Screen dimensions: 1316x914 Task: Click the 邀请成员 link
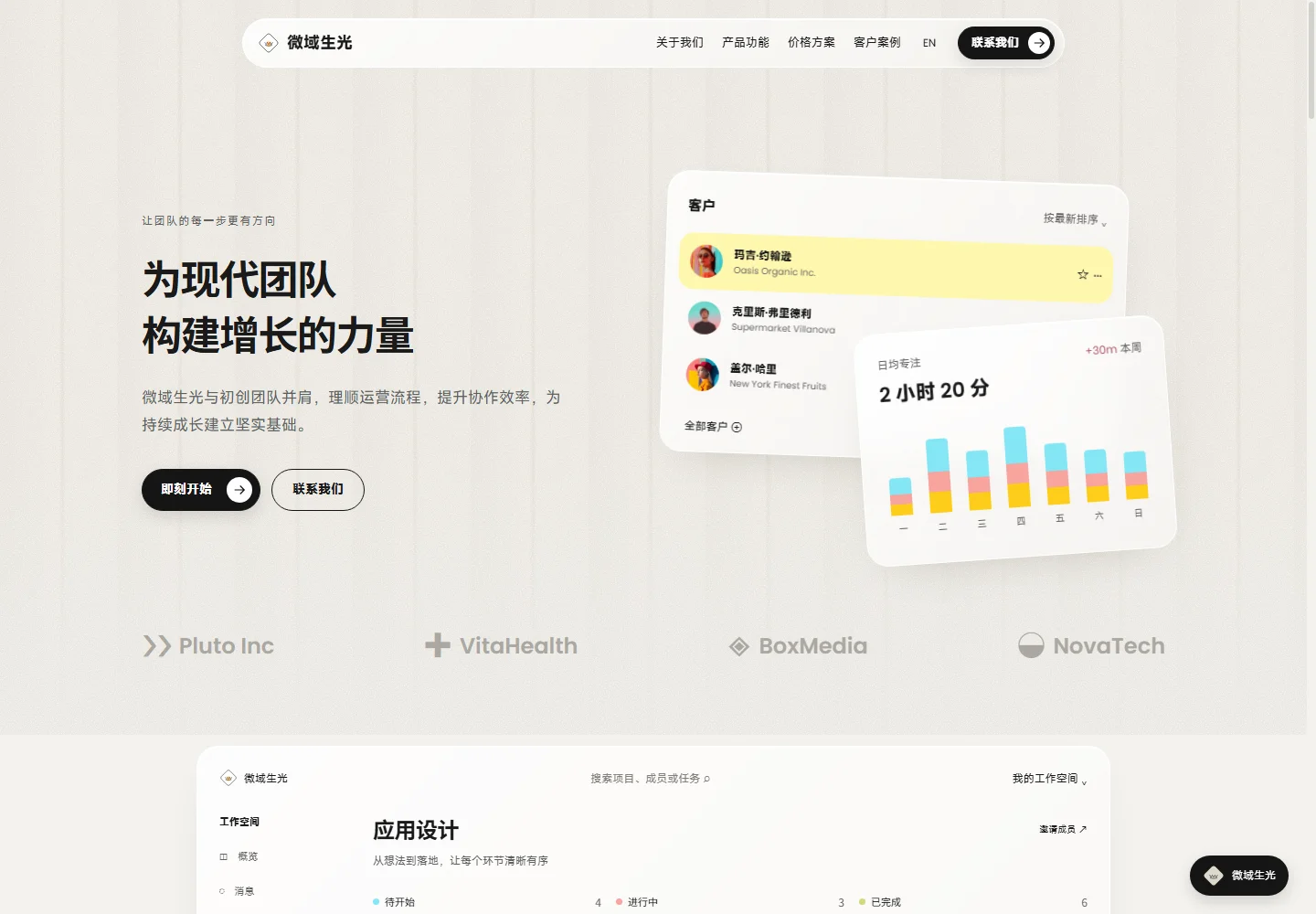1063,829
